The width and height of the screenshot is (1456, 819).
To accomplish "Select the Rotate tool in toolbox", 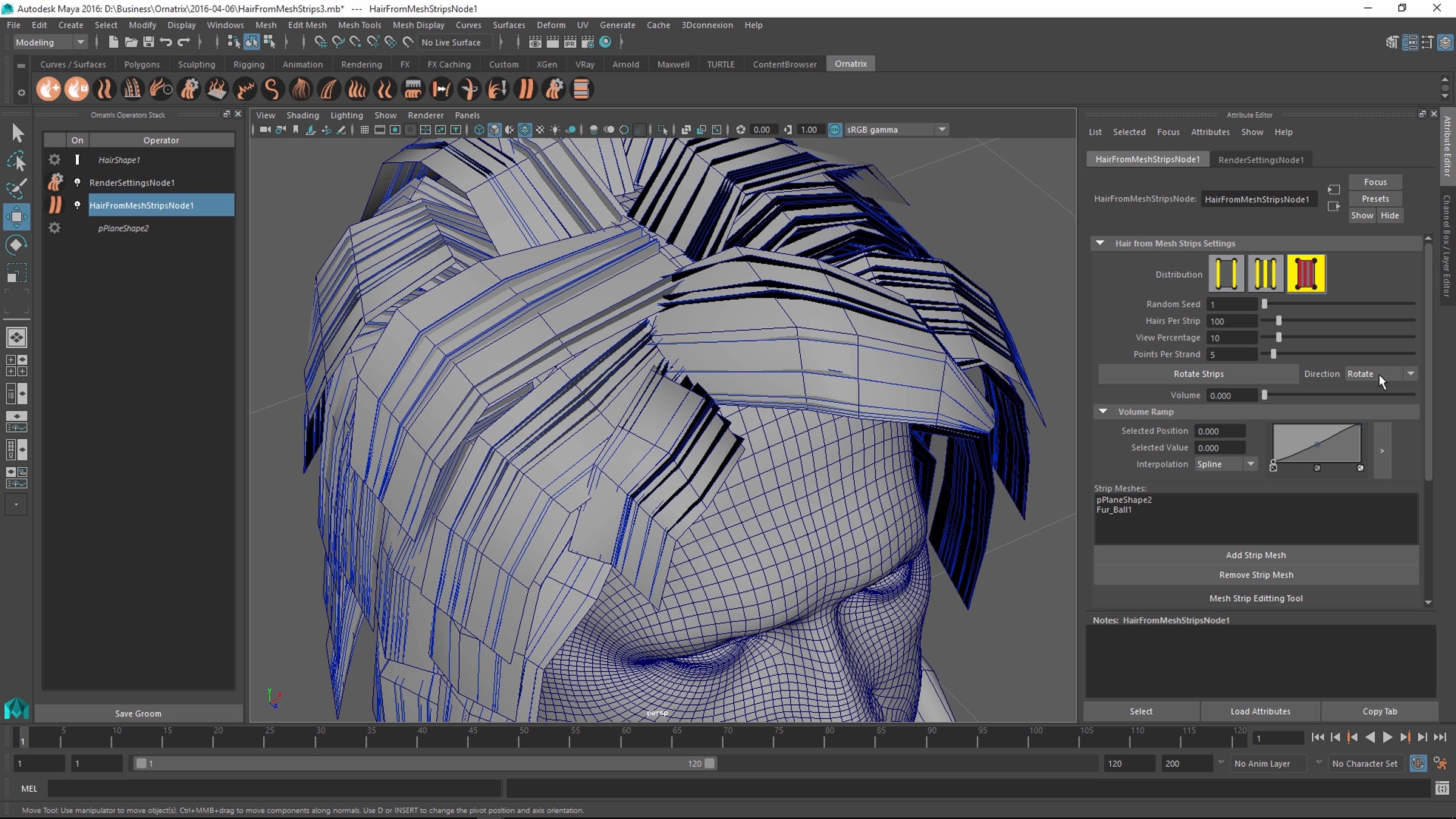I will point(16,244).
